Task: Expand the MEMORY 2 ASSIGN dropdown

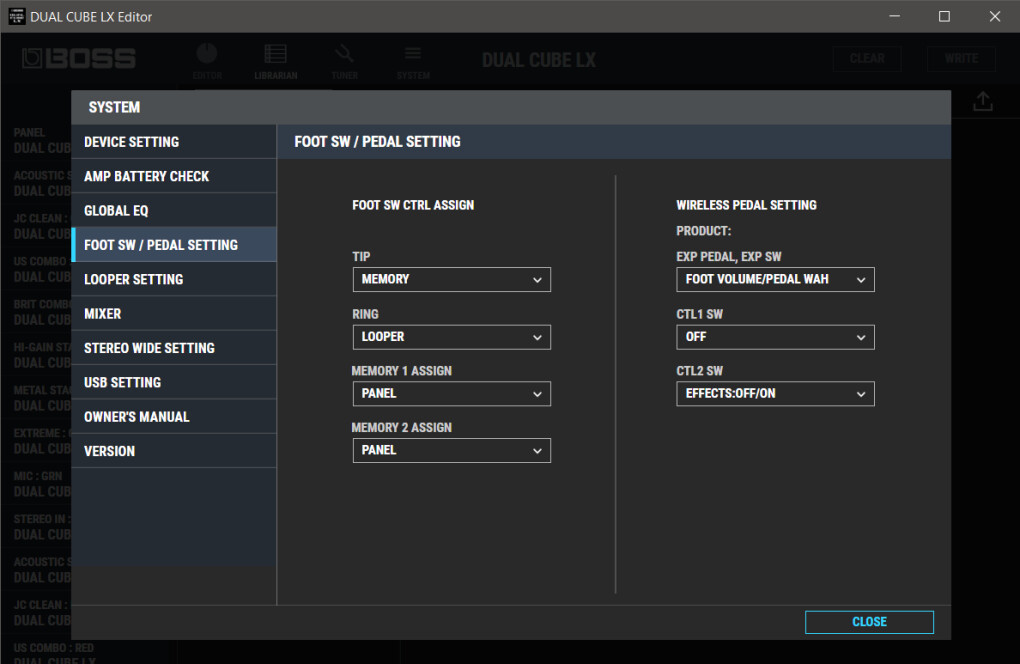Action: [x=451, y=450]
